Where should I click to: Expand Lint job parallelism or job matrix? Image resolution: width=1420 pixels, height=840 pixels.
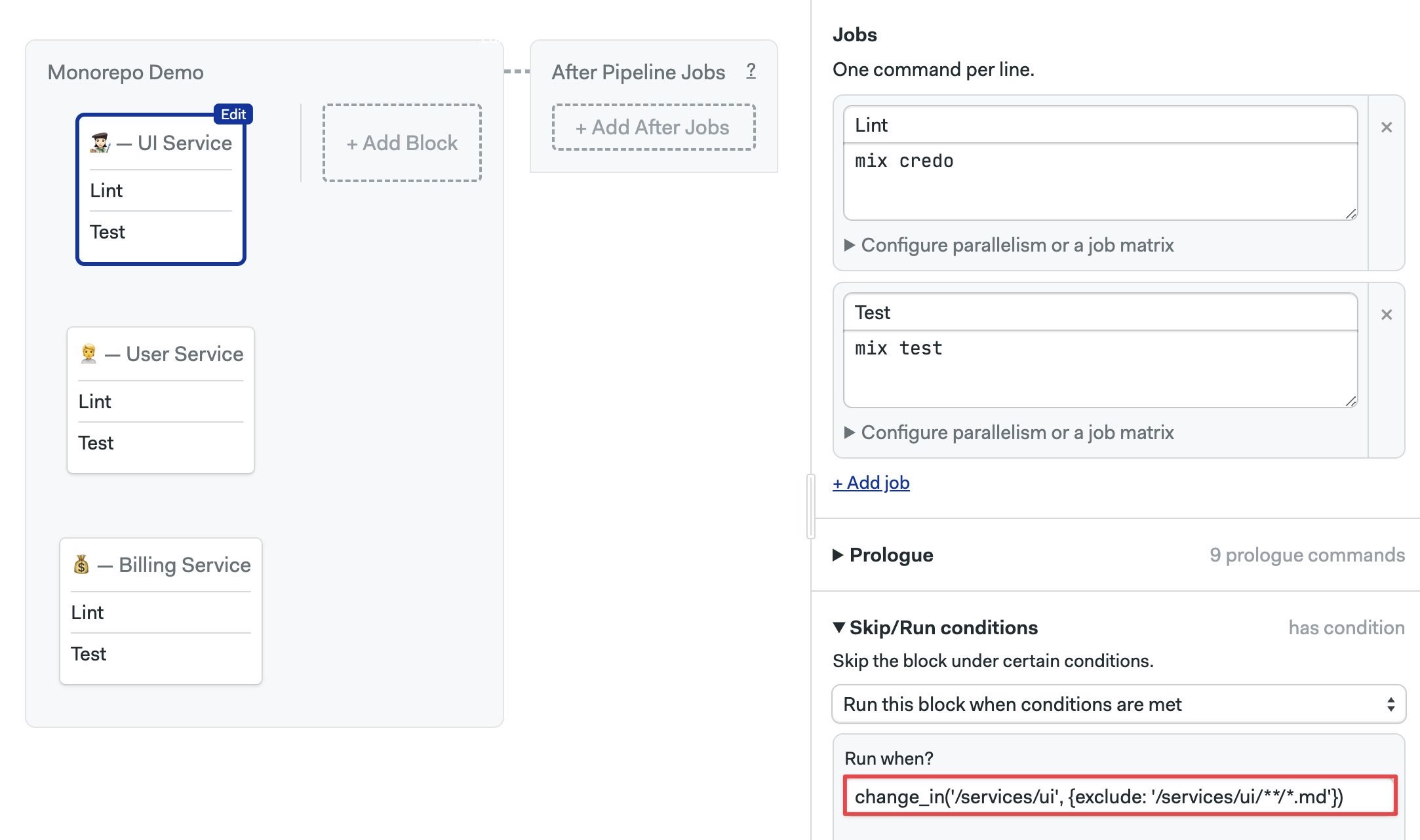(x=1010, y=245)
